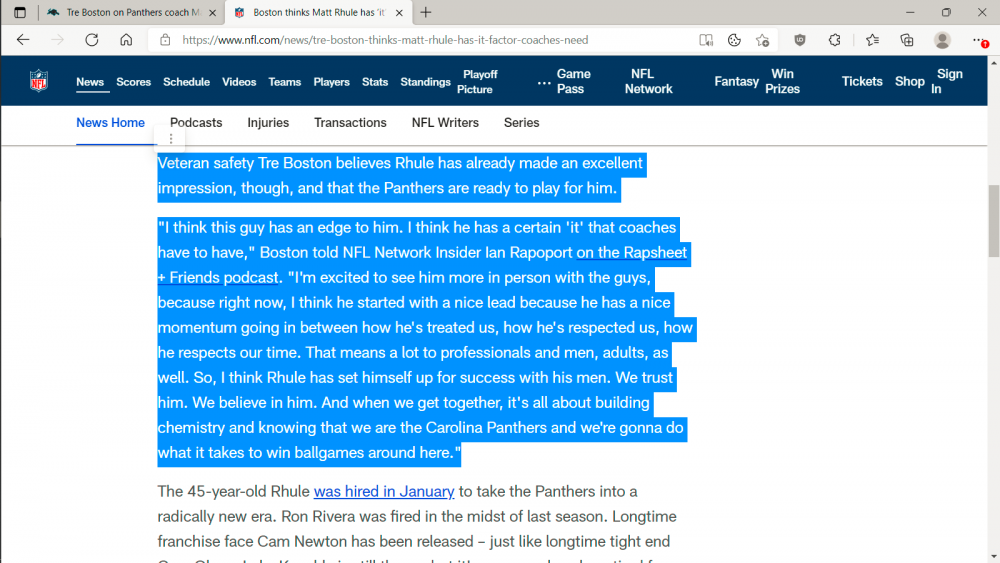Open Teams in the NFL navigation
1000x563 pixels.
284,82
